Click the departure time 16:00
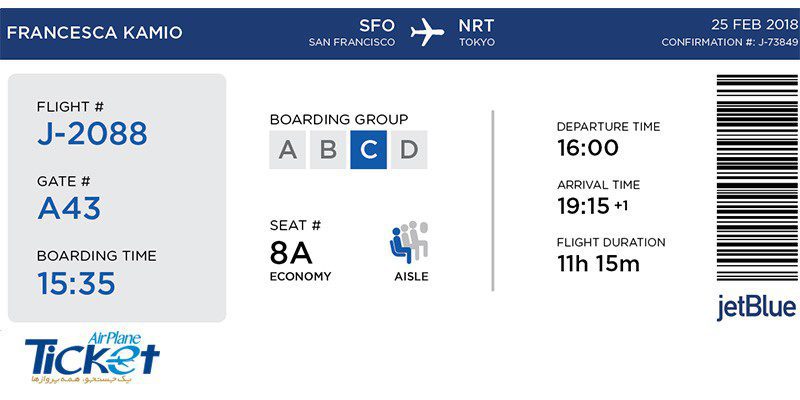Screen dimensions: 800x400 coord(588,148)
